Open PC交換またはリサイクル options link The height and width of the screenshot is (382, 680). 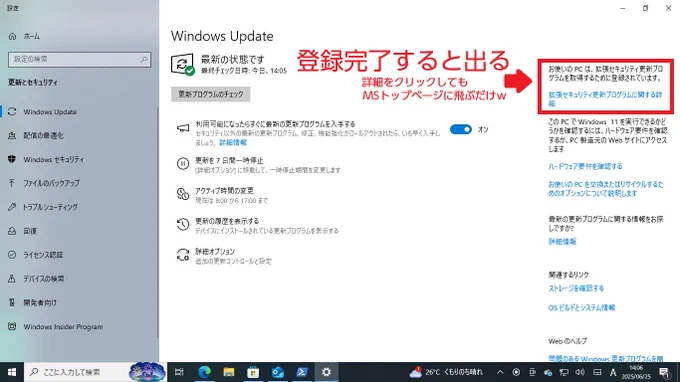pos(605,189)
